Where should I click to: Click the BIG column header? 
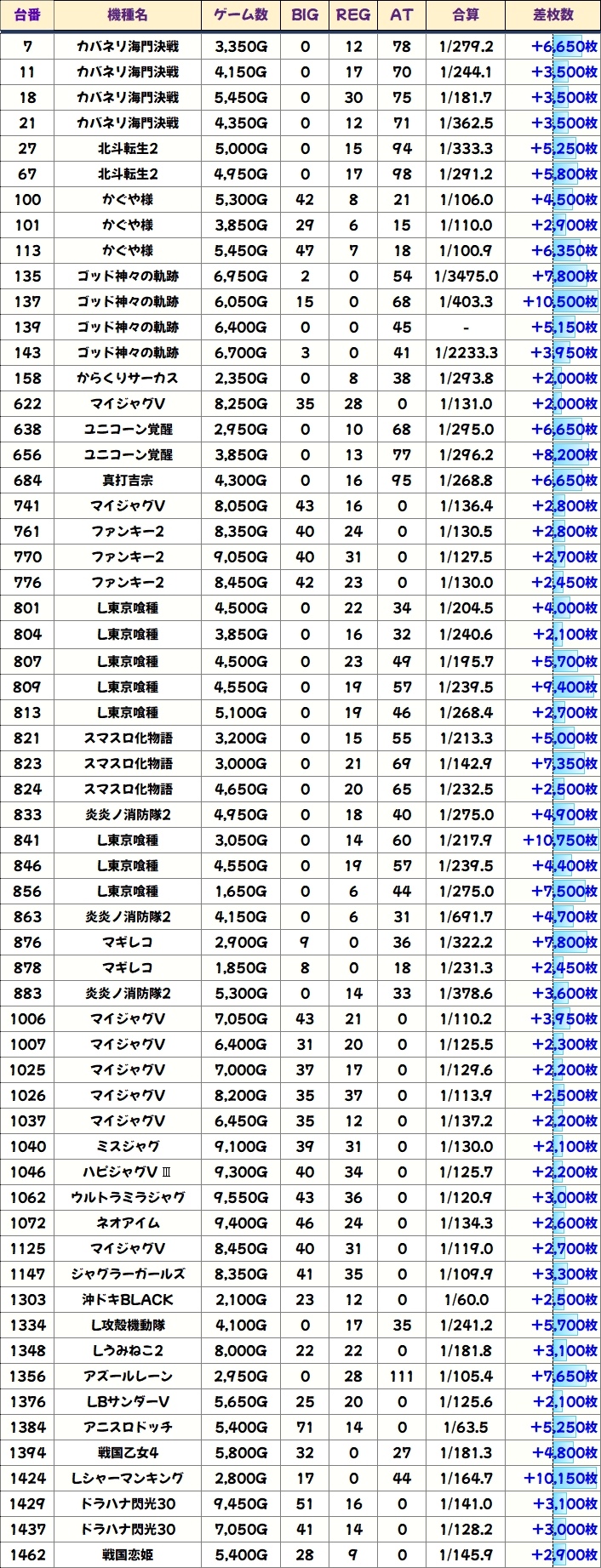click(305, 15)
